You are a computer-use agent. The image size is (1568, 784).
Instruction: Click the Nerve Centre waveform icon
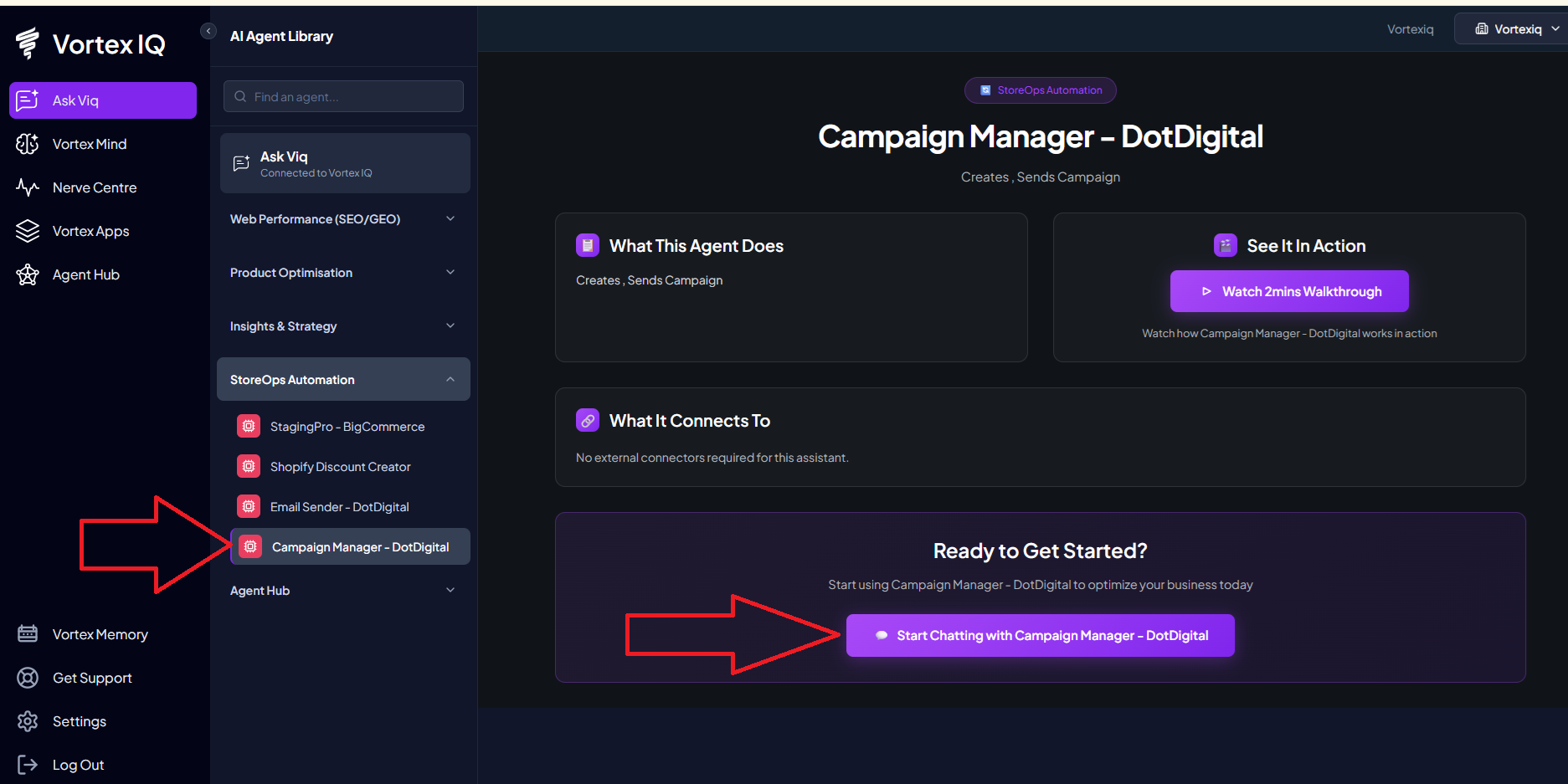27,187
